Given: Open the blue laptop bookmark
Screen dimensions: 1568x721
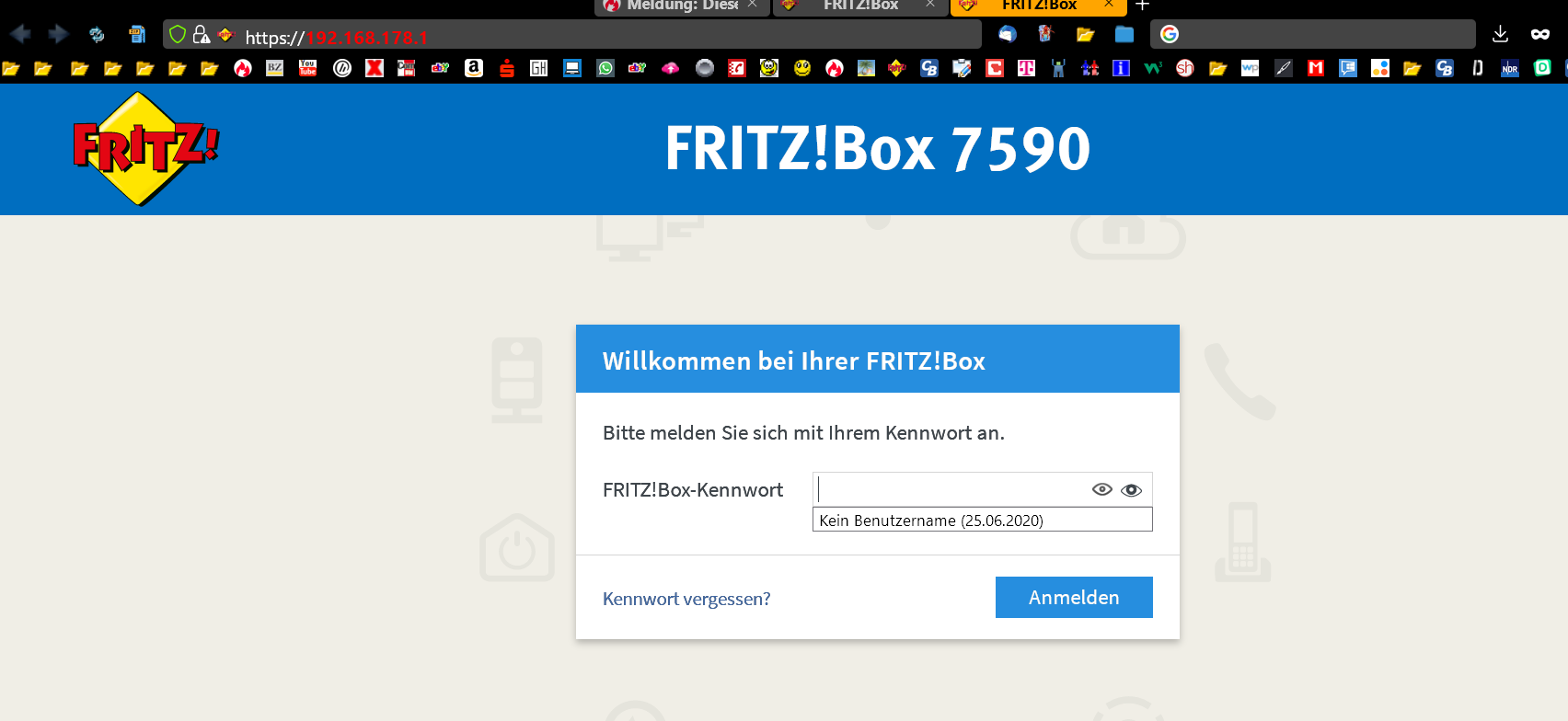Looking at the screenshot, I should tap(572, 68).
